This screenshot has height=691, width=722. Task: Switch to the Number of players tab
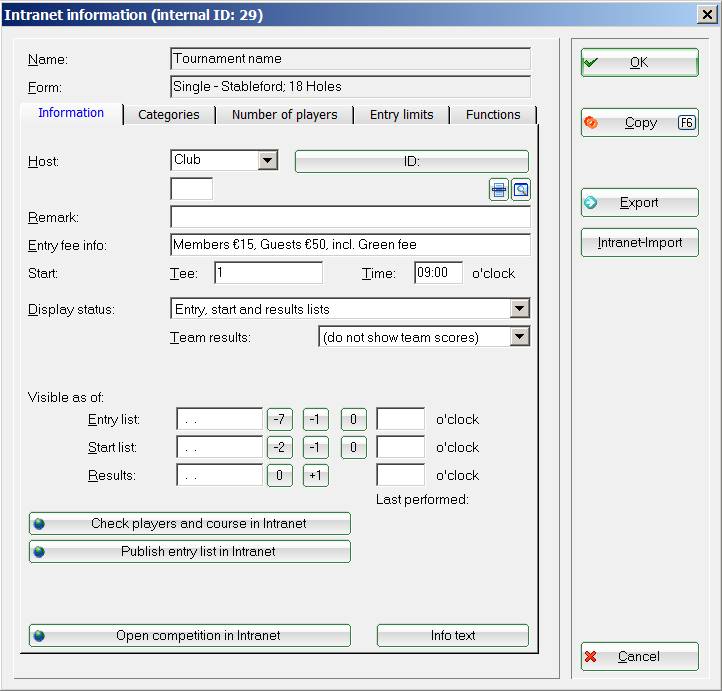[284, 115]
